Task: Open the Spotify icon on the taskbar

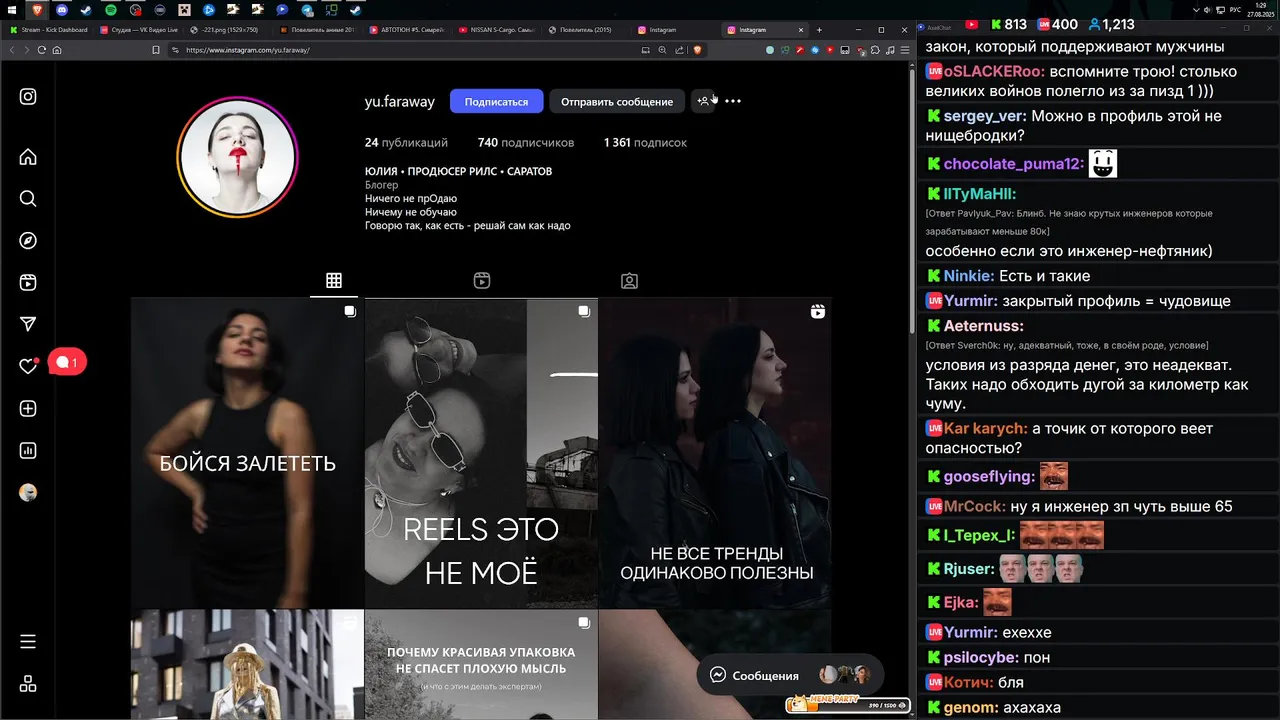Action: point(111,9)
